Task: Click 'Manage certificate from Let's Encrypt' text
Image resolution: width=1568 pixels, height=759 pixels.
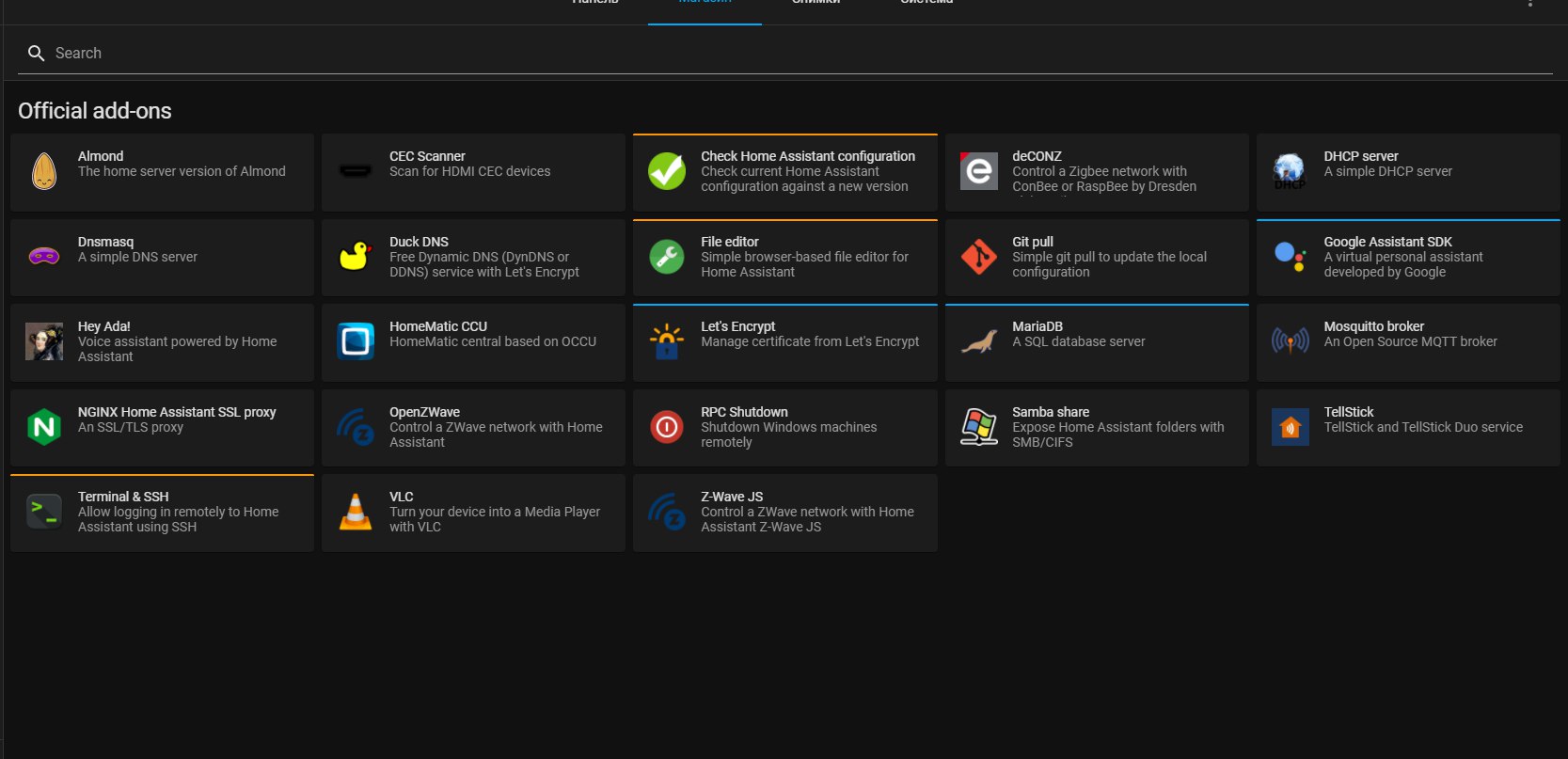Action: (x=810, y=341)
